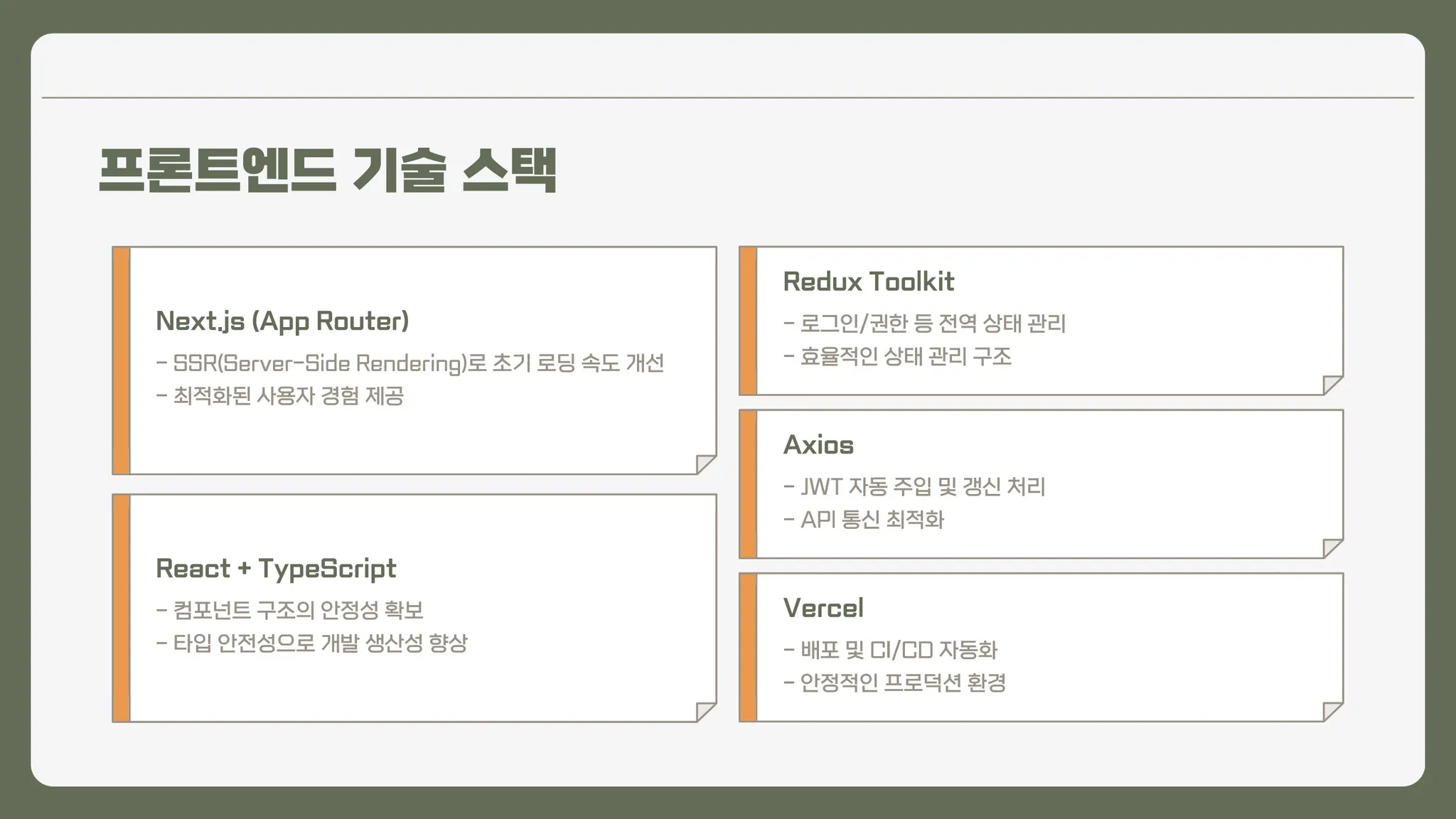
Task: Click the 로그인/권한 등 전역 상태 관리 line
Action: (x=924, y=324)
